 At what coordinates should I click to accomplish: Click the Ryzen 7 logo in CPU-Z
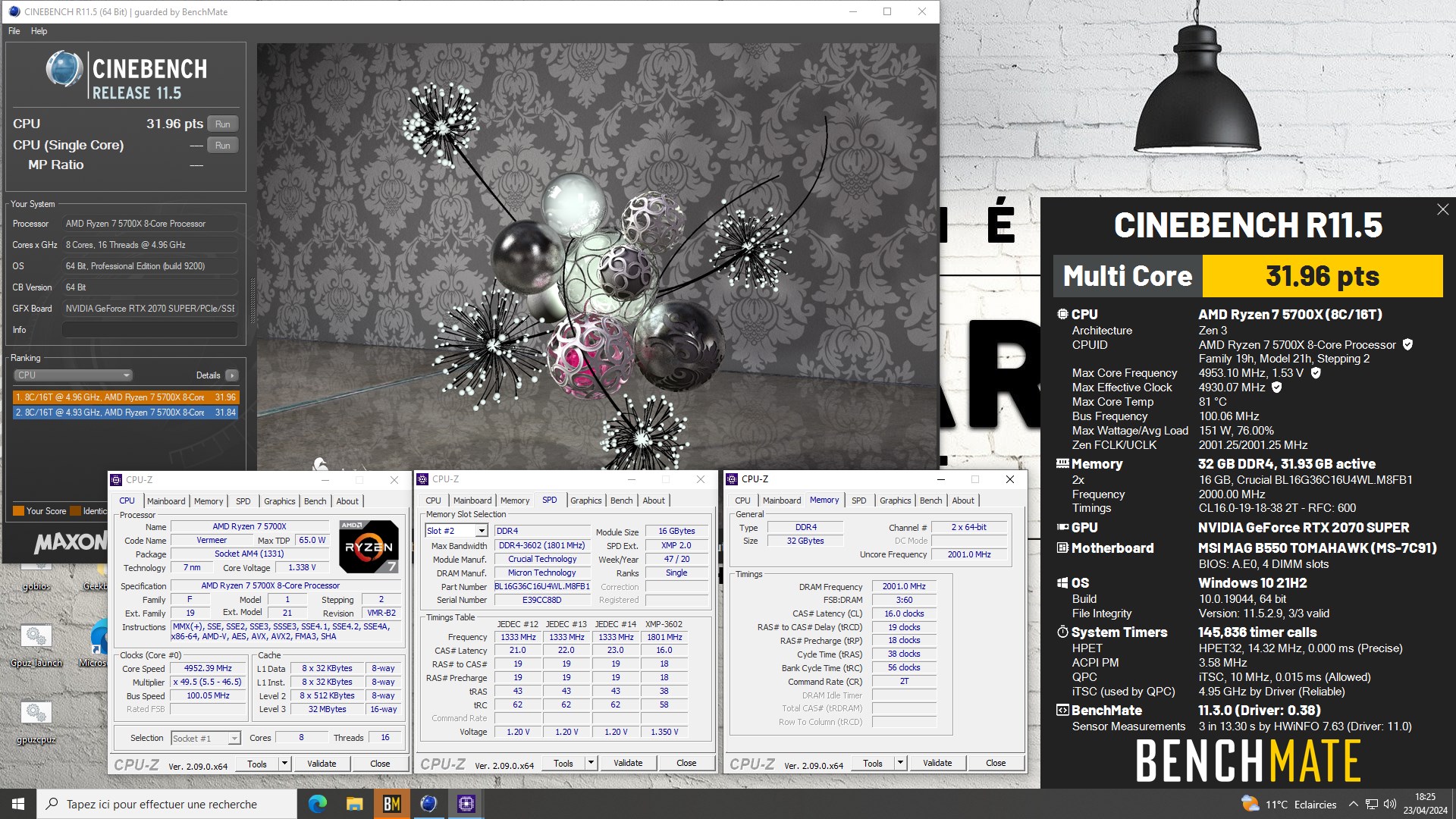[x=369, y=546]
